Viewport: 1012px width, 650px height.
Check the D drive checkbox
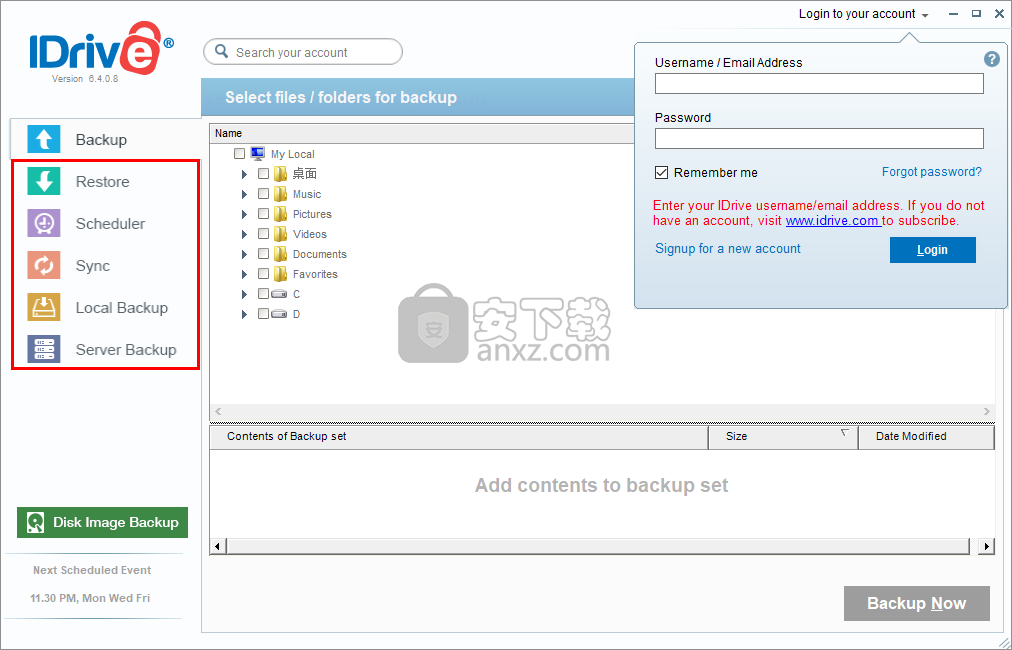(x=263, y=314)
